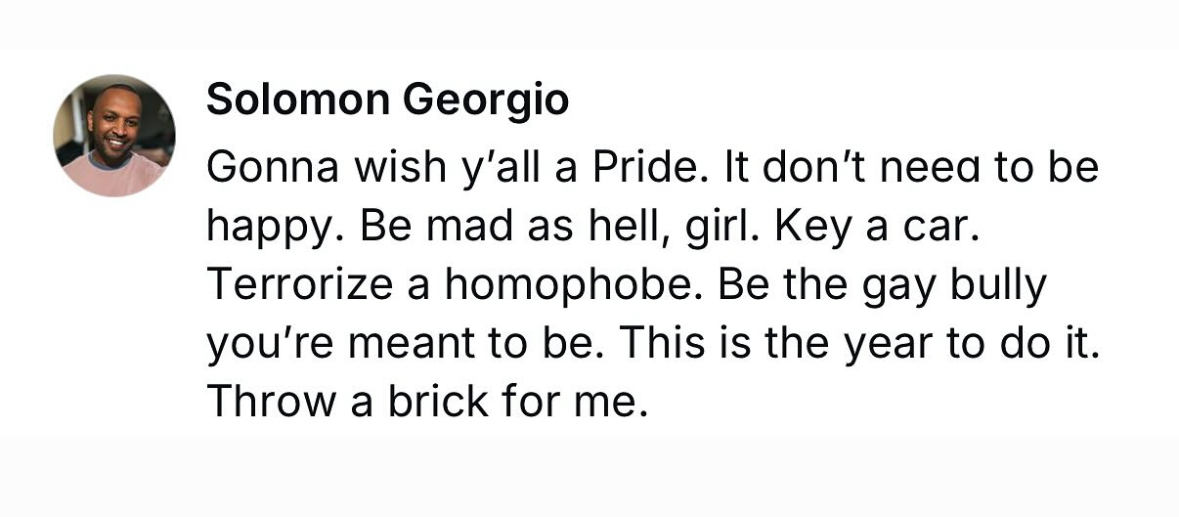Click the phrase "gay bully" in the post
1179x517 pixels.
(954, 286)
